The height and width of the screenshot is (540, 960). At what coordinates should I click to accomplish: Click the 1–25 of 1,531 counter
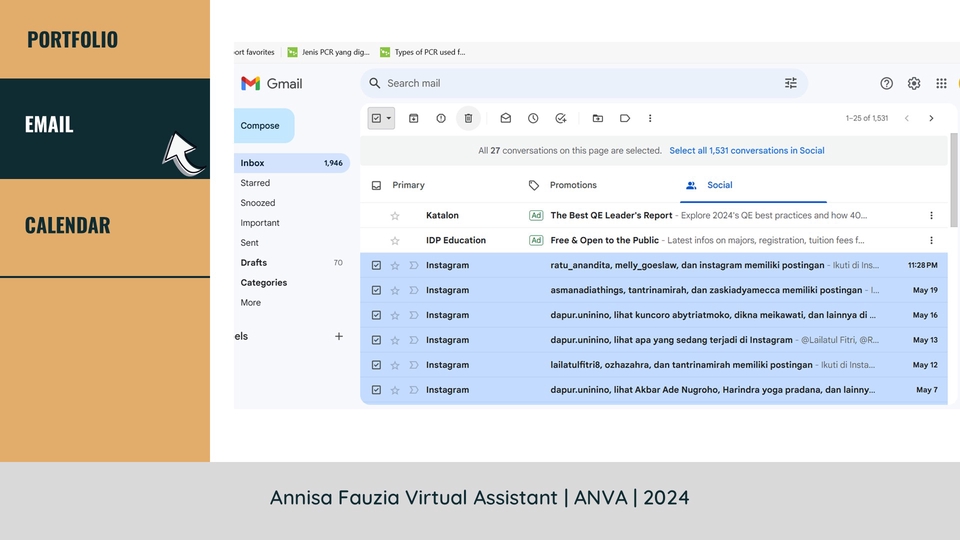point(867,118)
